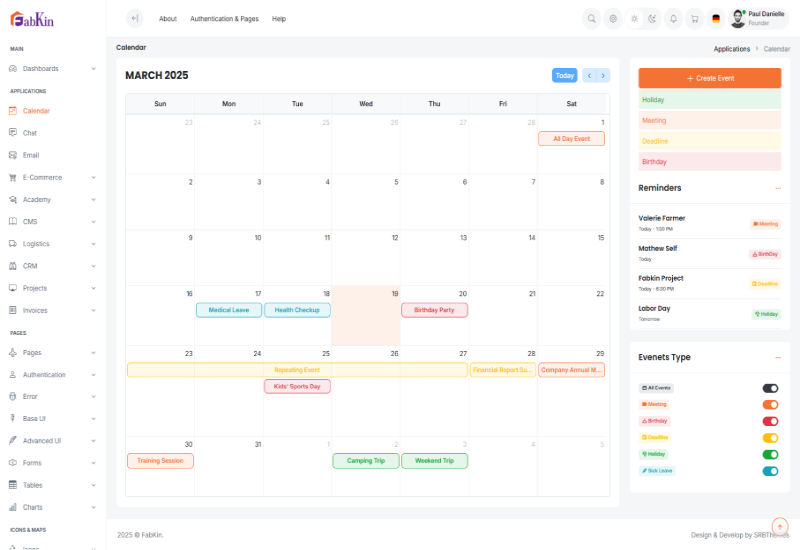Switch to dark mode moon icon
The width and height of the screenshot is (800, 550).
click(x=653, y=18)
